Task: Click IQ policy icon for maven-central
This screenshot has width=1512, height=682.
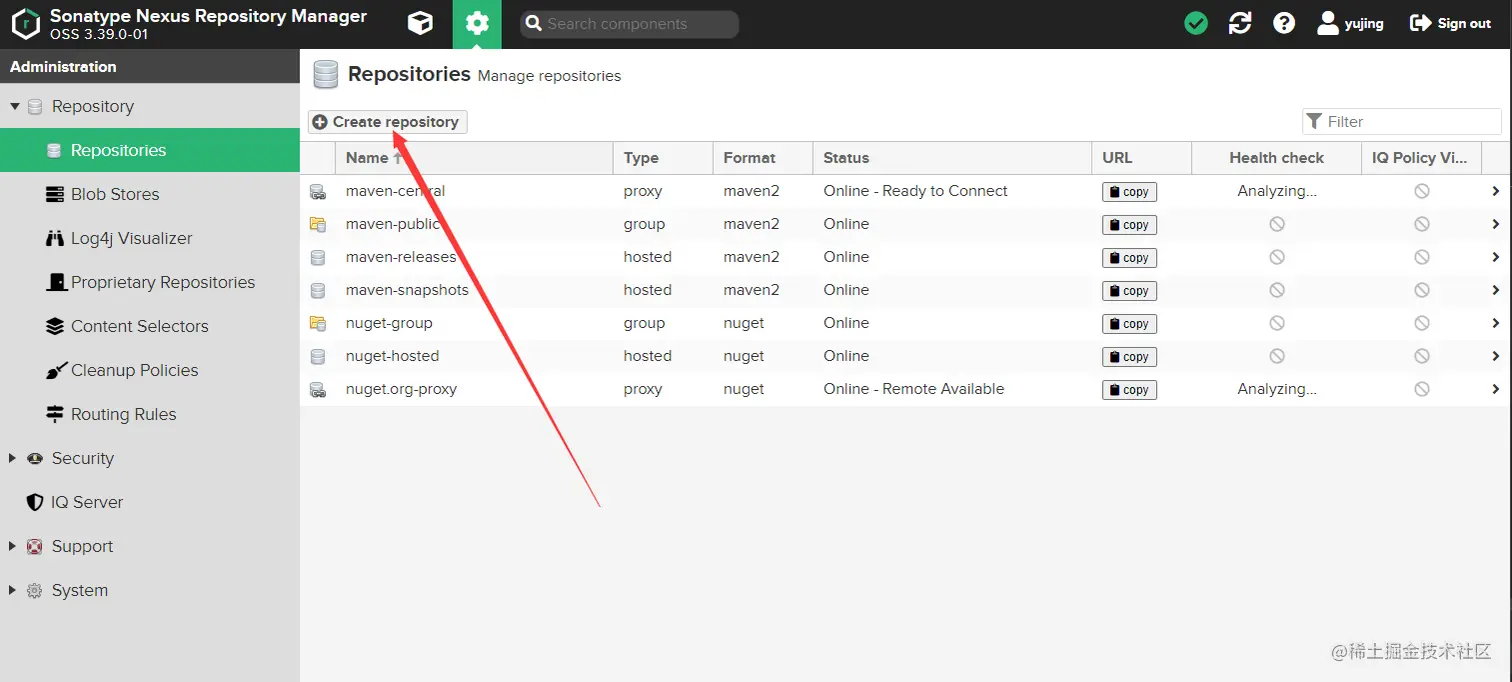Action: [x=1421, y=191]
